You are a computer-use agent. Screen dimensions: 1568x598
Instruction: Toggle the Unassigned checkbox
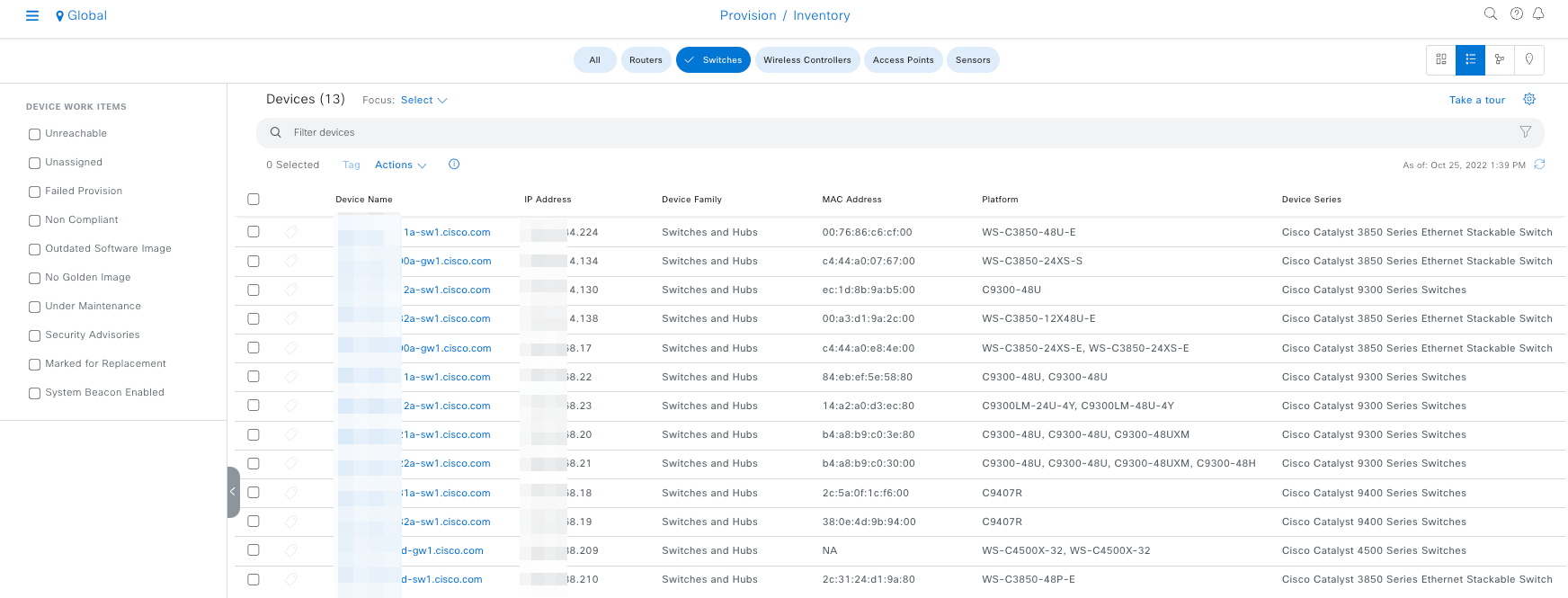[x=34, y=163]
